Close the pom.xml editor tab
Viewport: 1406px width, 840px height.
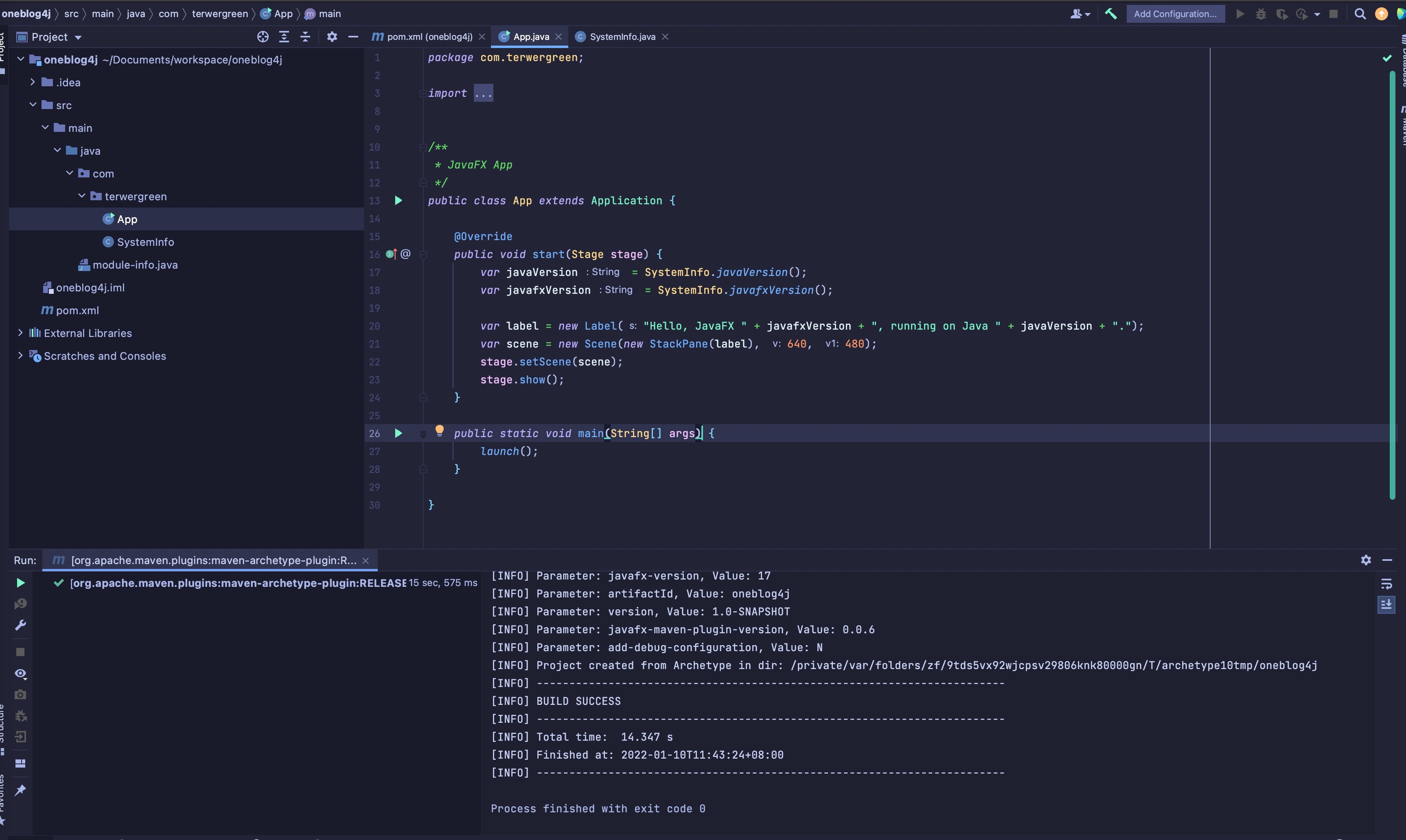[482, 37]
